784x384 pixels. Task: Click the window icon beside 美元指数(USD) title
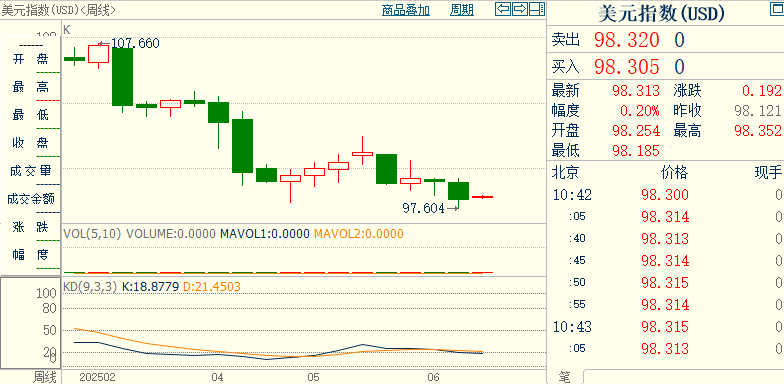777,9
